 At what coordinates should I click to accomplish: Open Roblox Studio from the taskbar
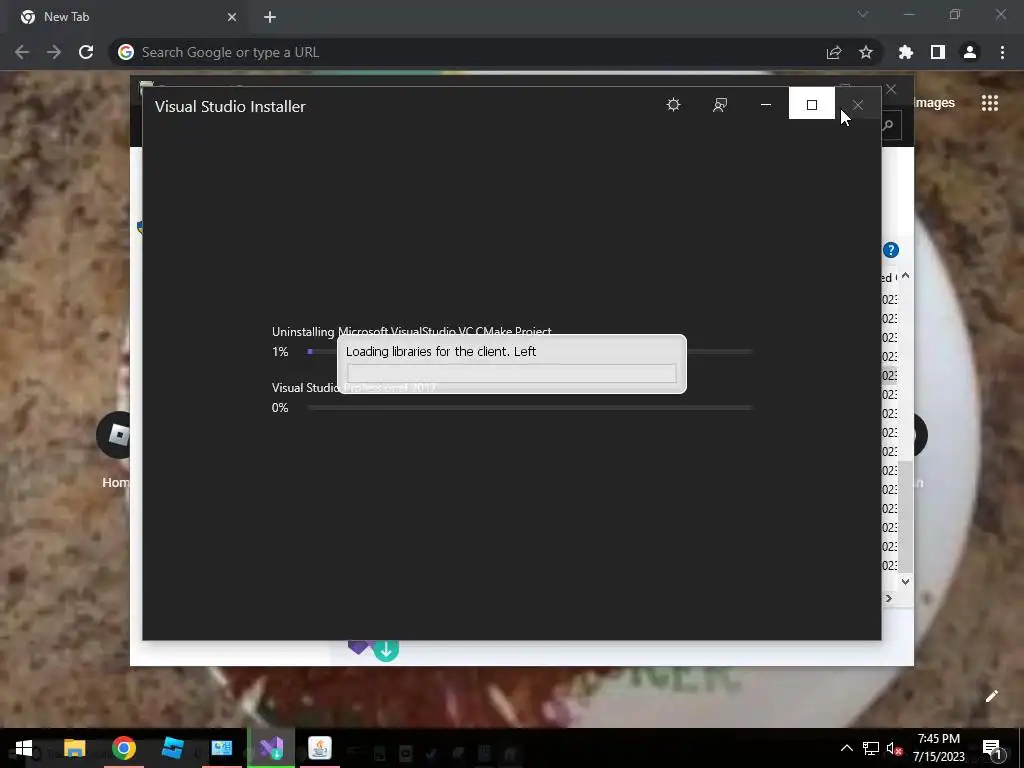[172, 748]
